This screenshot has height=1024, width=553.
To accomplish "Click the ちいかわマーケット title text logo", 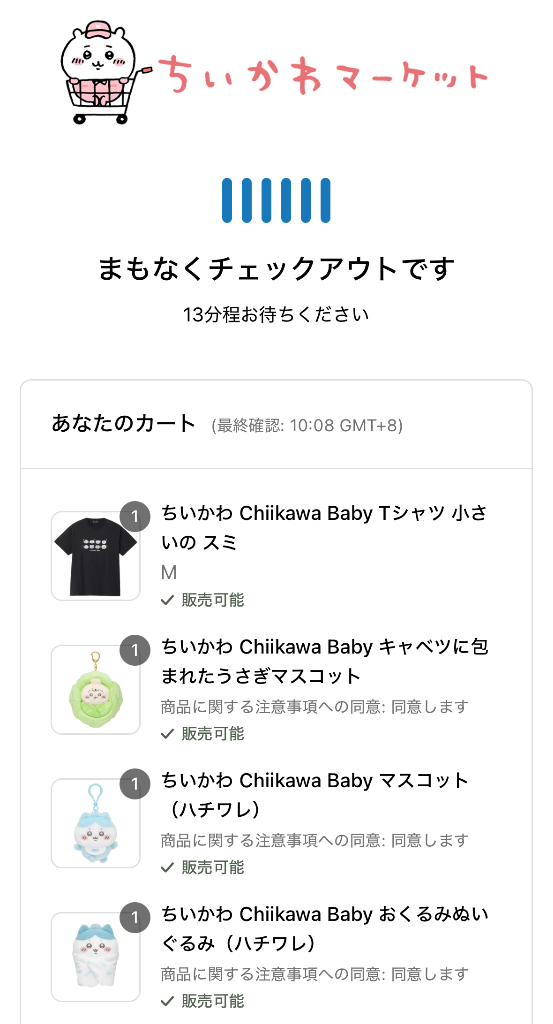I will [323, 74].
